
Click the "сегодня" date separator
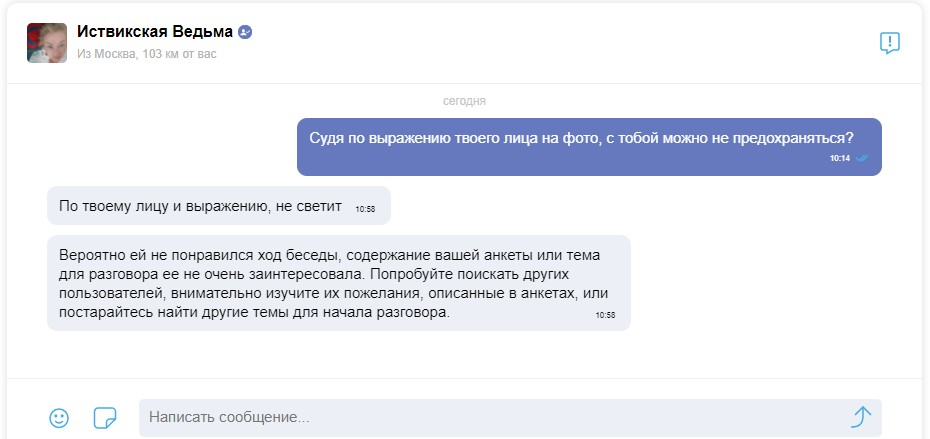tap(465, 101)
